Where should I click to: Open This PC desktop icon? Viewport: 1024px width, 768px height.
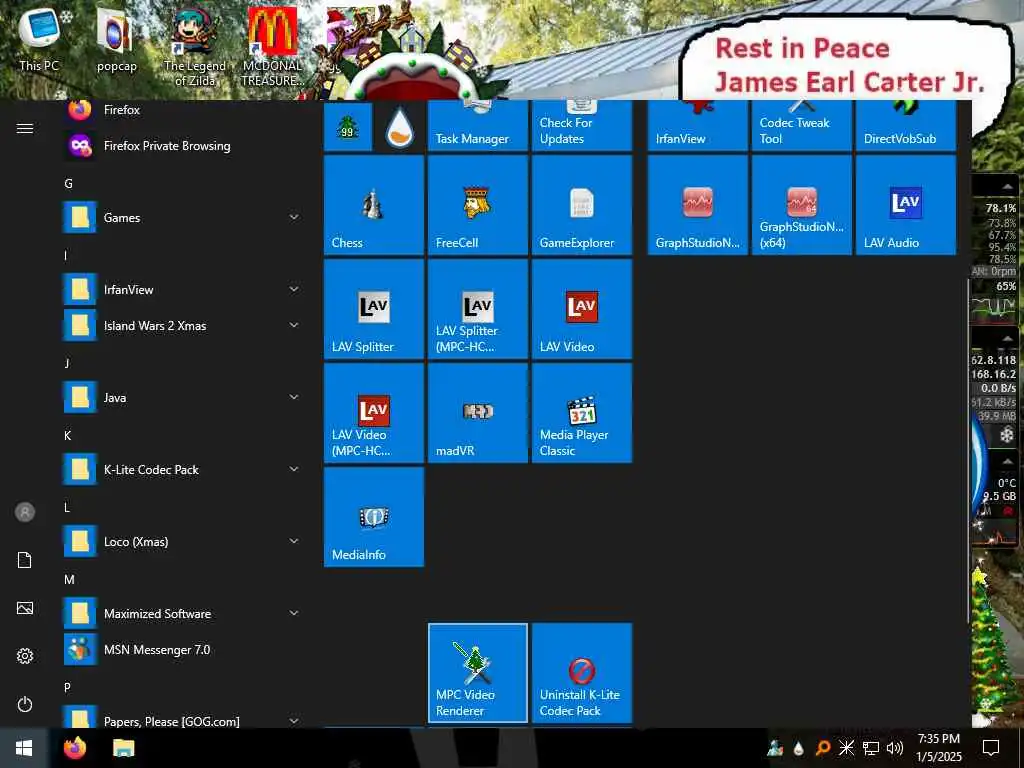[39, 39]
